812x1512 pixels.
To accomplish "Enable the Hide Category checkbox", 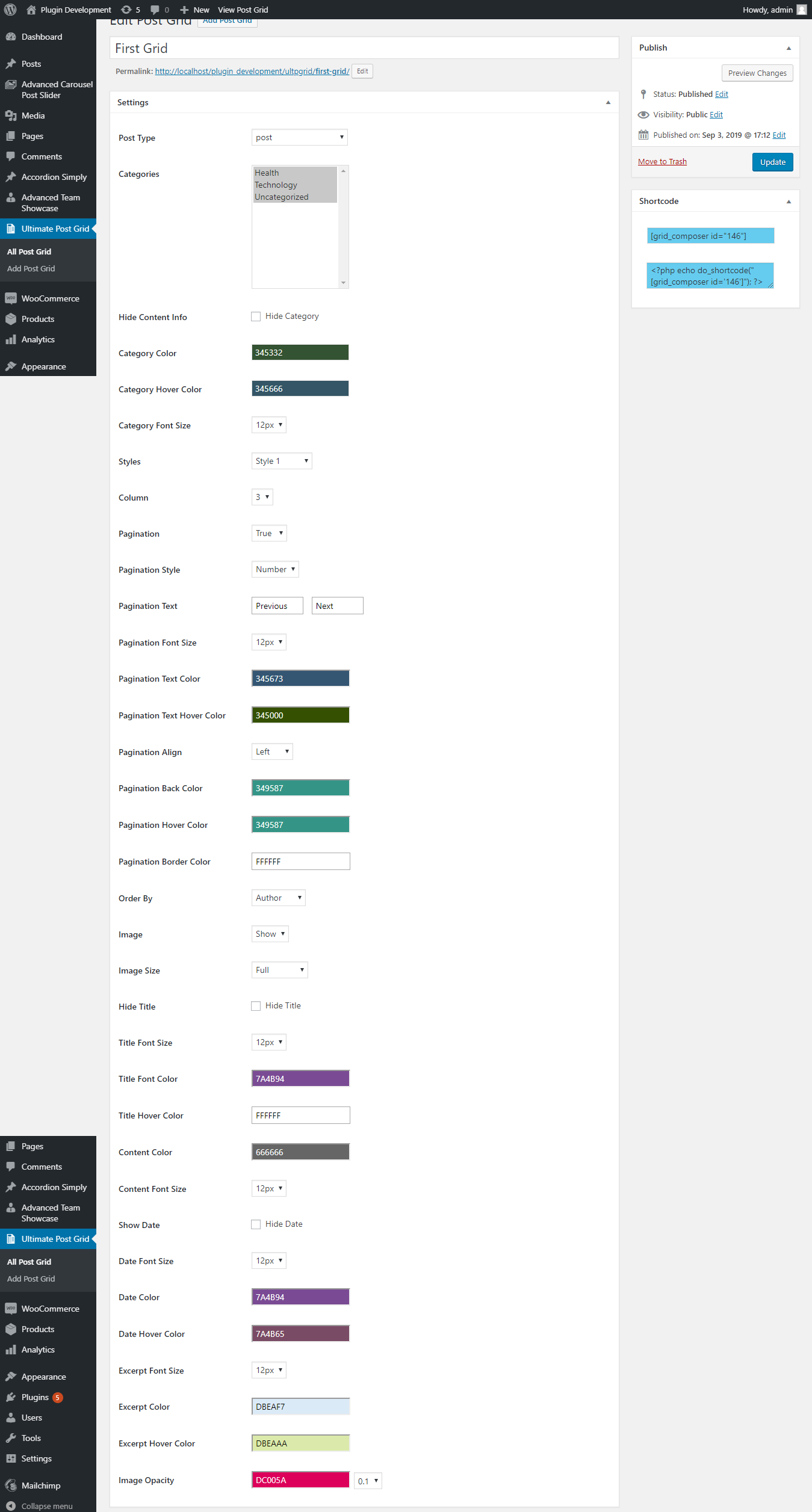I will [256, 316].
